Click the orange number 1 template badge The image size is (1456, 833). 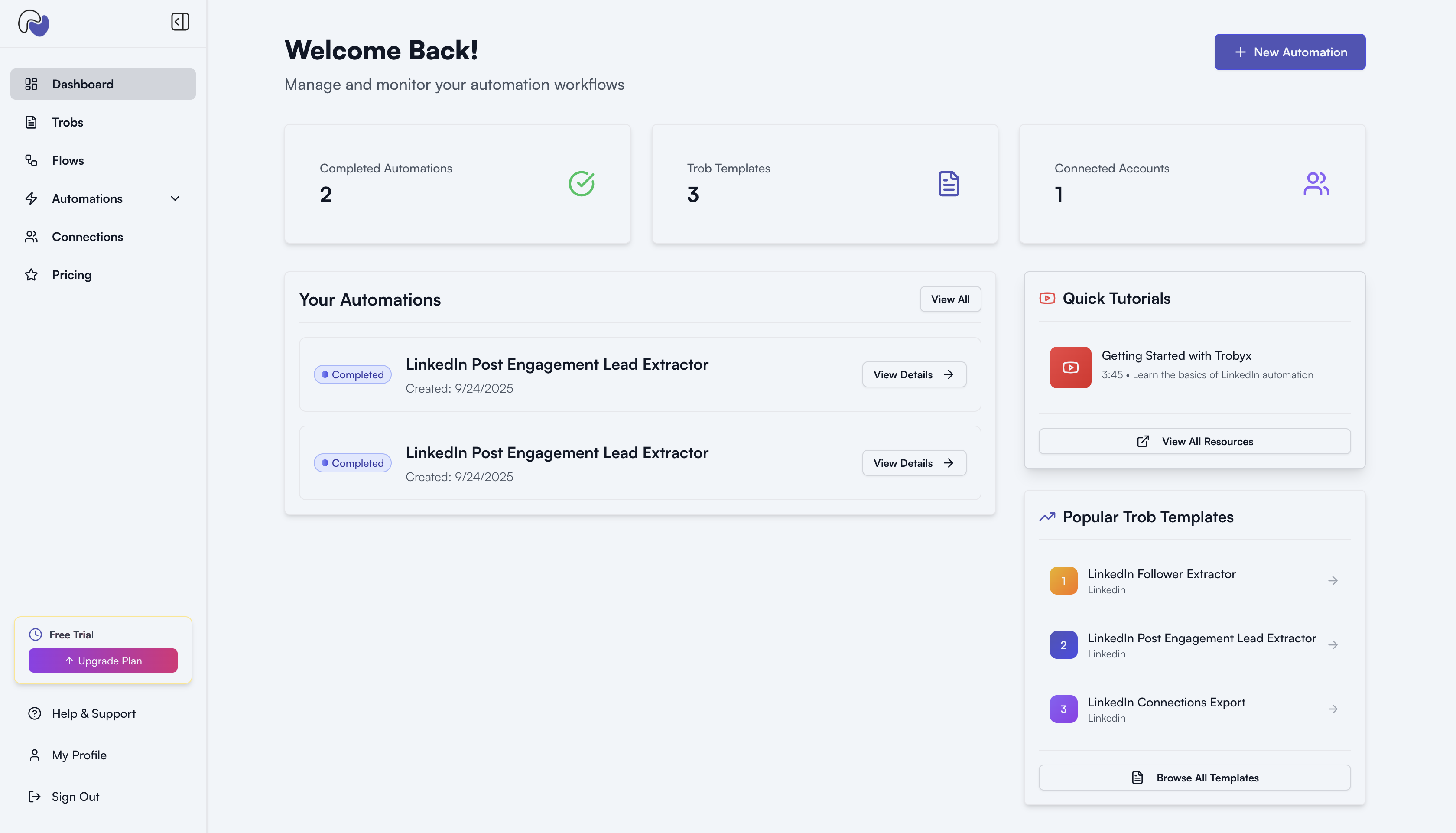click(1063, 581)
